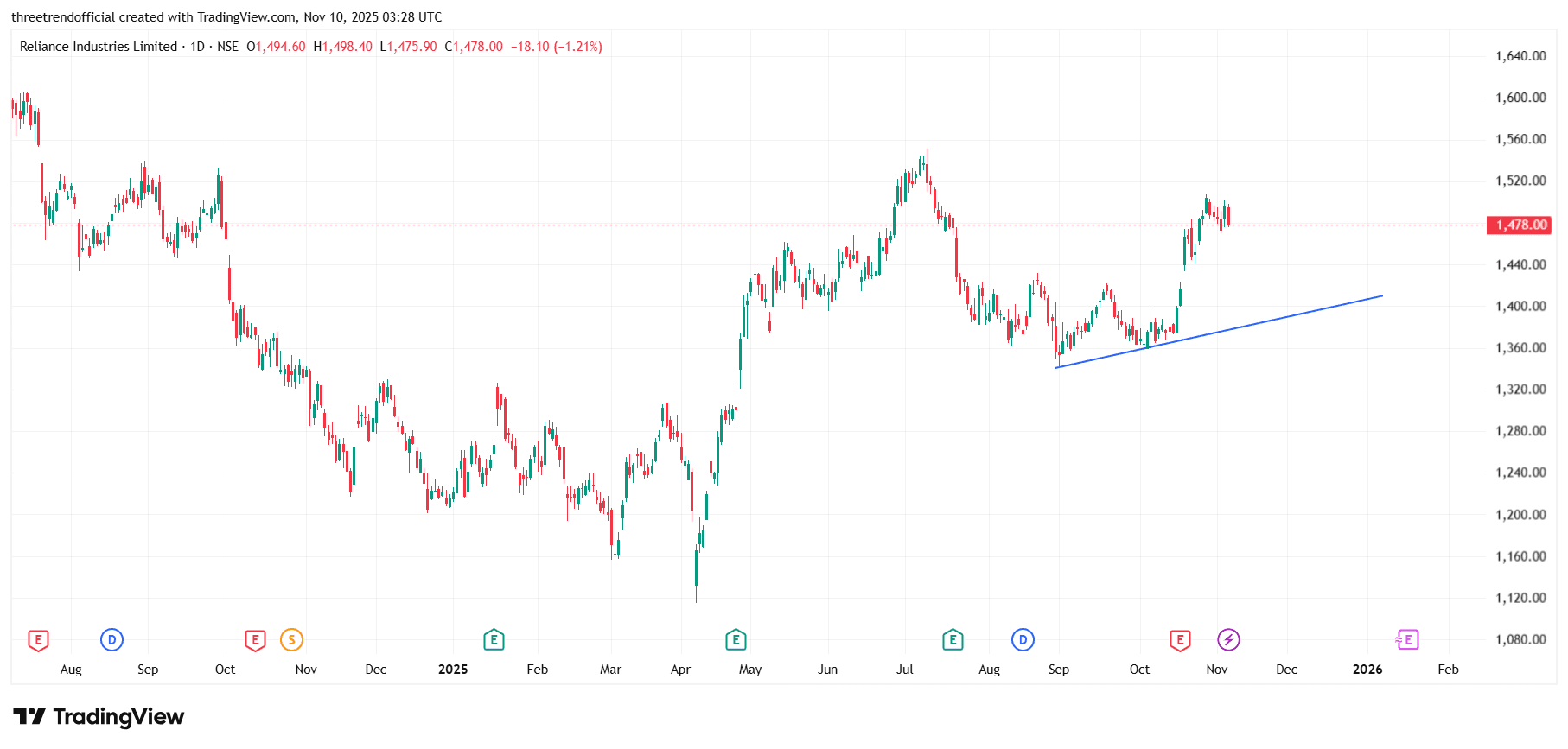Click the 1,320.00 price axis label
This screenshot has width=1568, height=749.
[x=1520, y=389]
